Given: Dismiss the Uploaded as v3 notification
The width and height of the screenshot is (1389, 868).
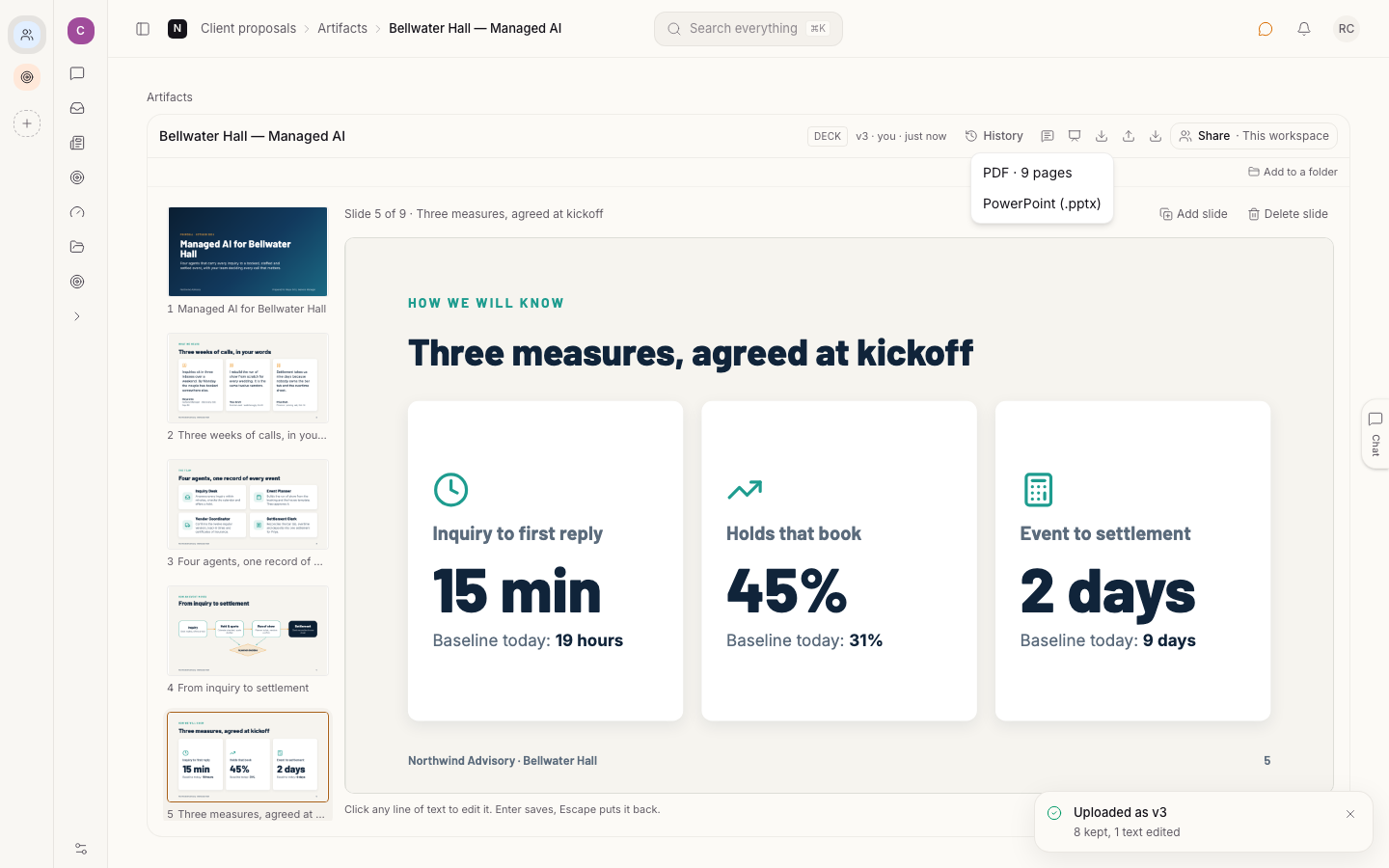Looking at the screenshot, I should (1350, 814).
